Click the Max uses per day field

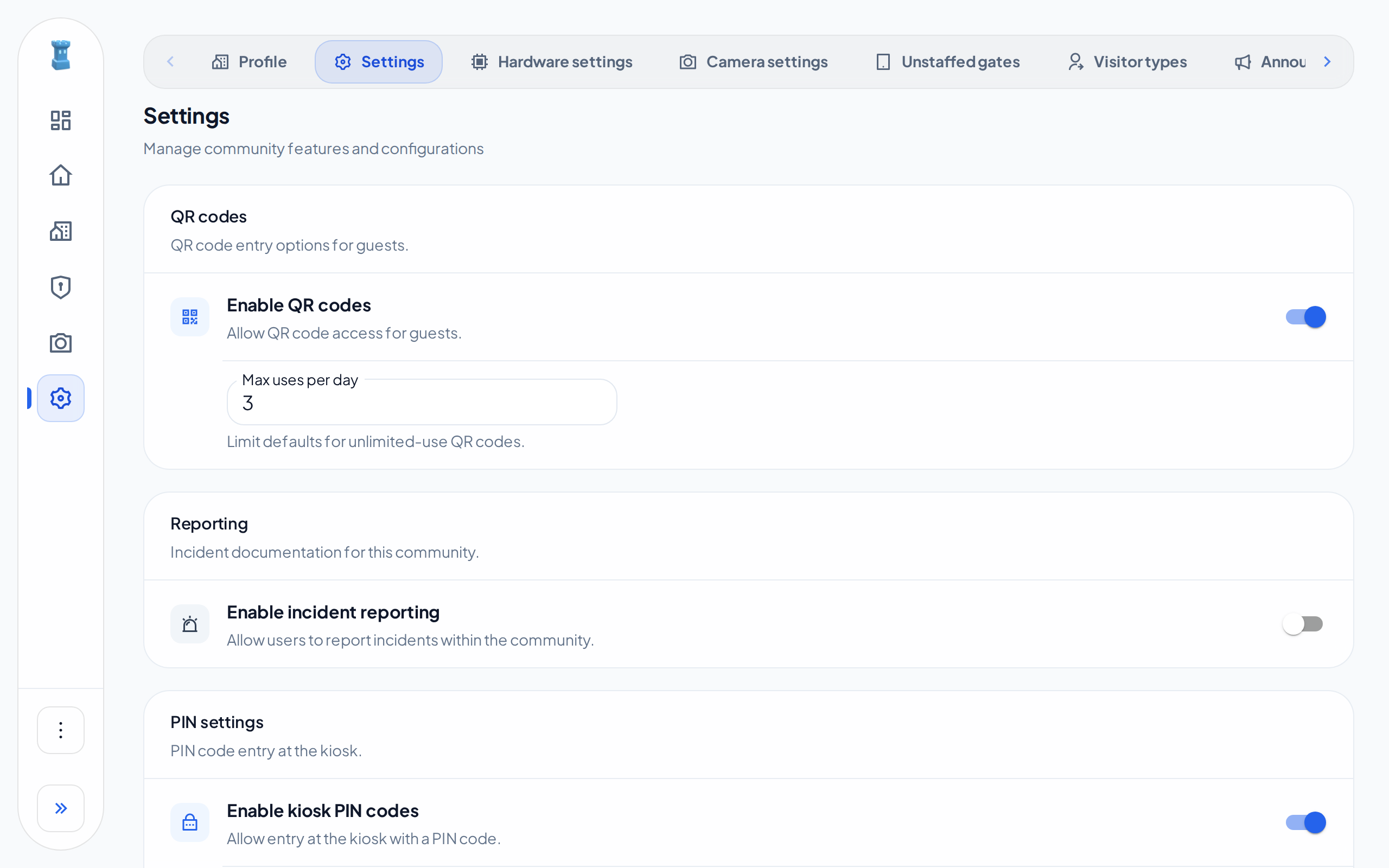tap(422, 402)
